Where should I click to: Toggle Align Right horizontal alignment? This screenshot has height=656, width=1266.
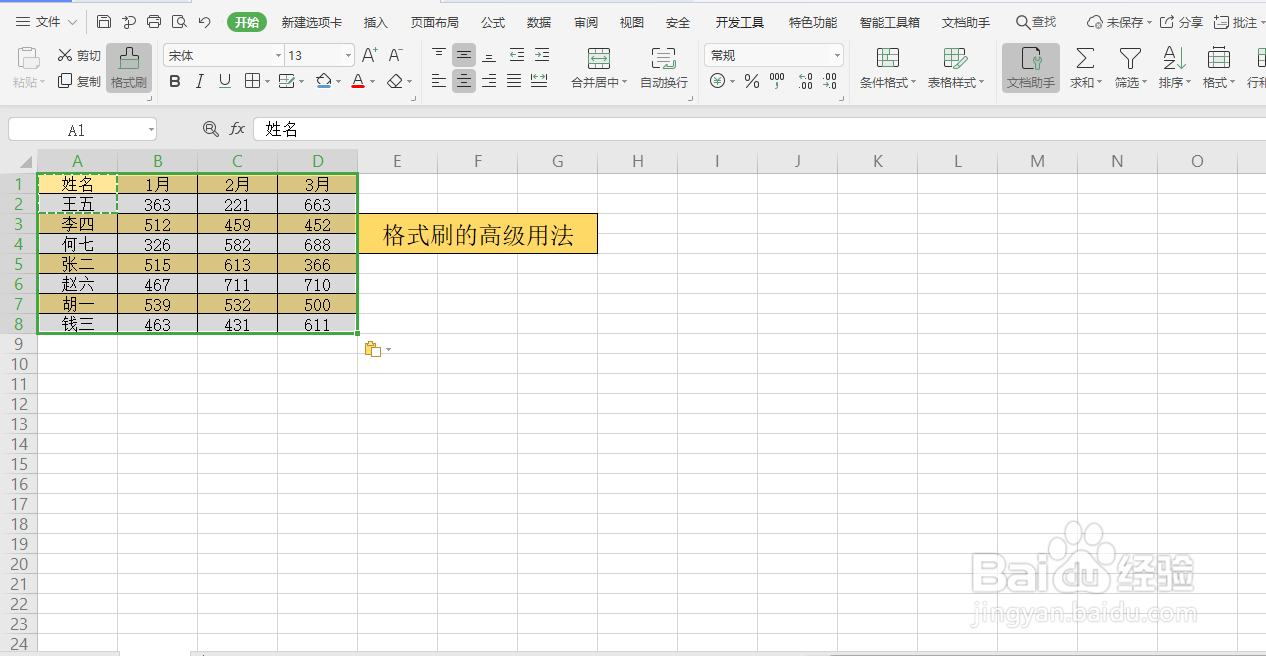click(x=489, y=80)
